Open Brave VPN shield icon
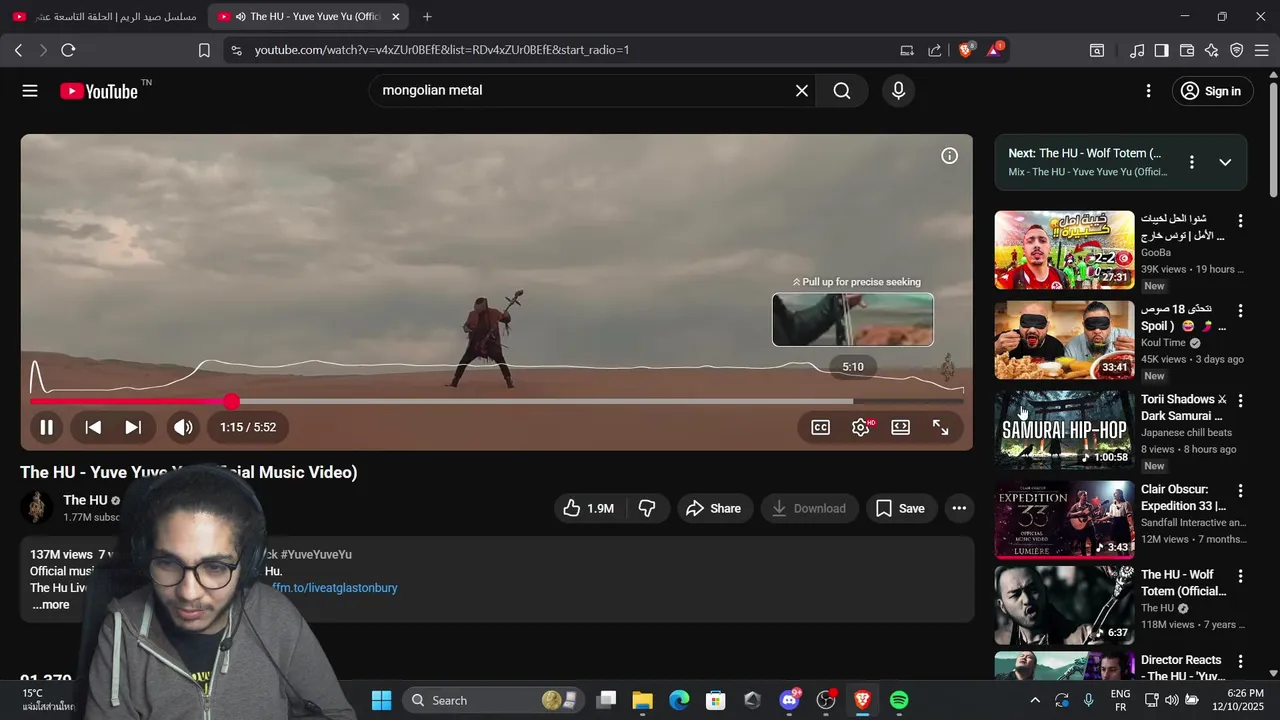 1237,50
